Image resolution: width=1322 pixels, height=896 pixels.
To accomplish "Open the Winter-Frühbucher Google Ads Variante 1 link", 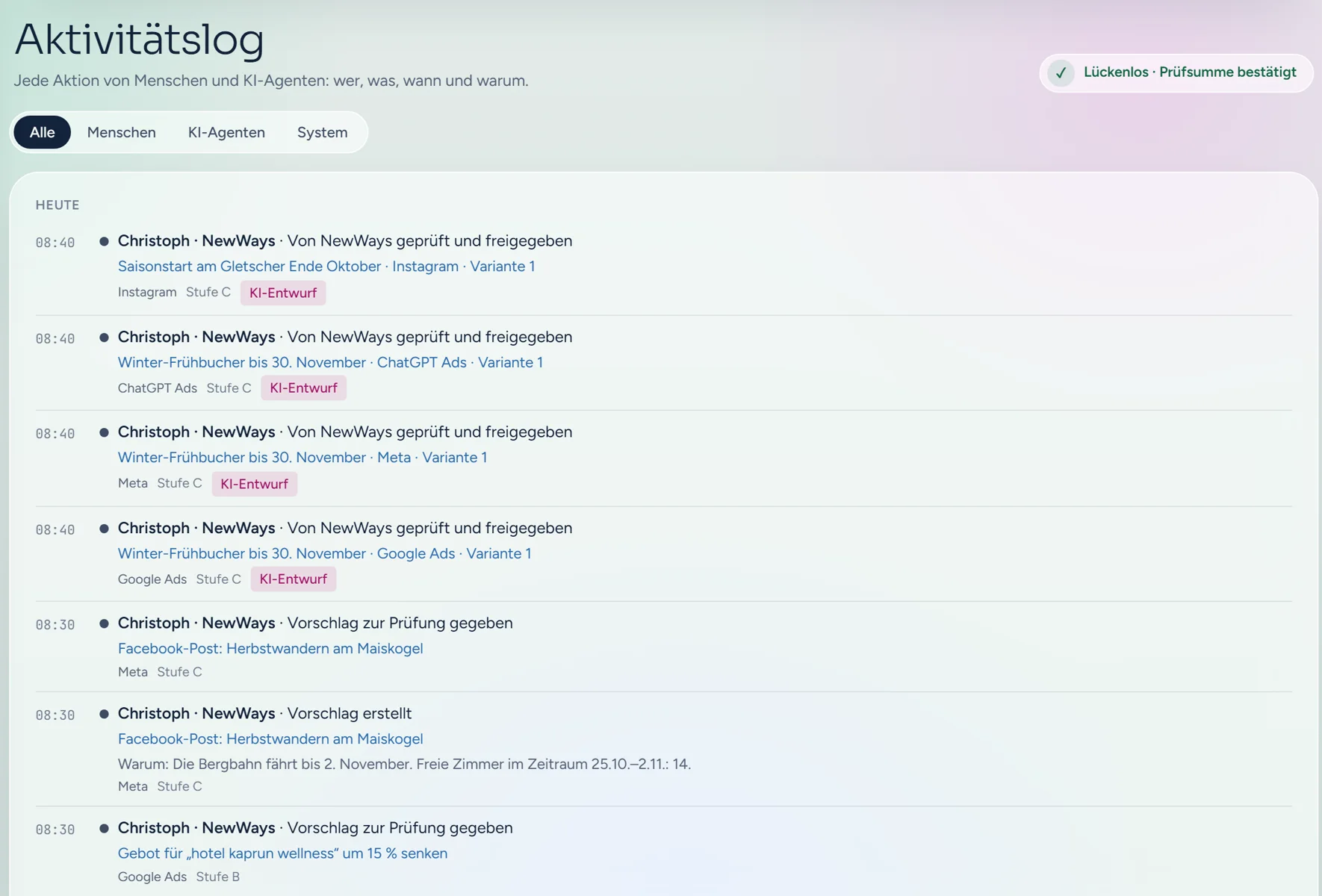I will [x=324, y=553].
